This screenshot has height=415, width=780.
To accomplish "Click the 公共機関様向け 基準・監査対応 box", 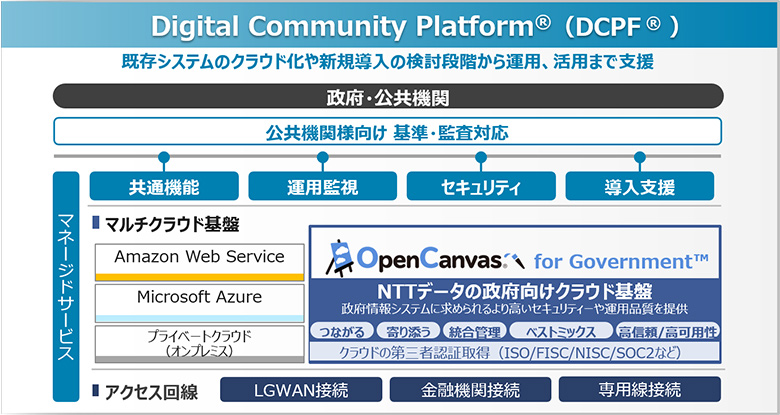I will (388, 131).
